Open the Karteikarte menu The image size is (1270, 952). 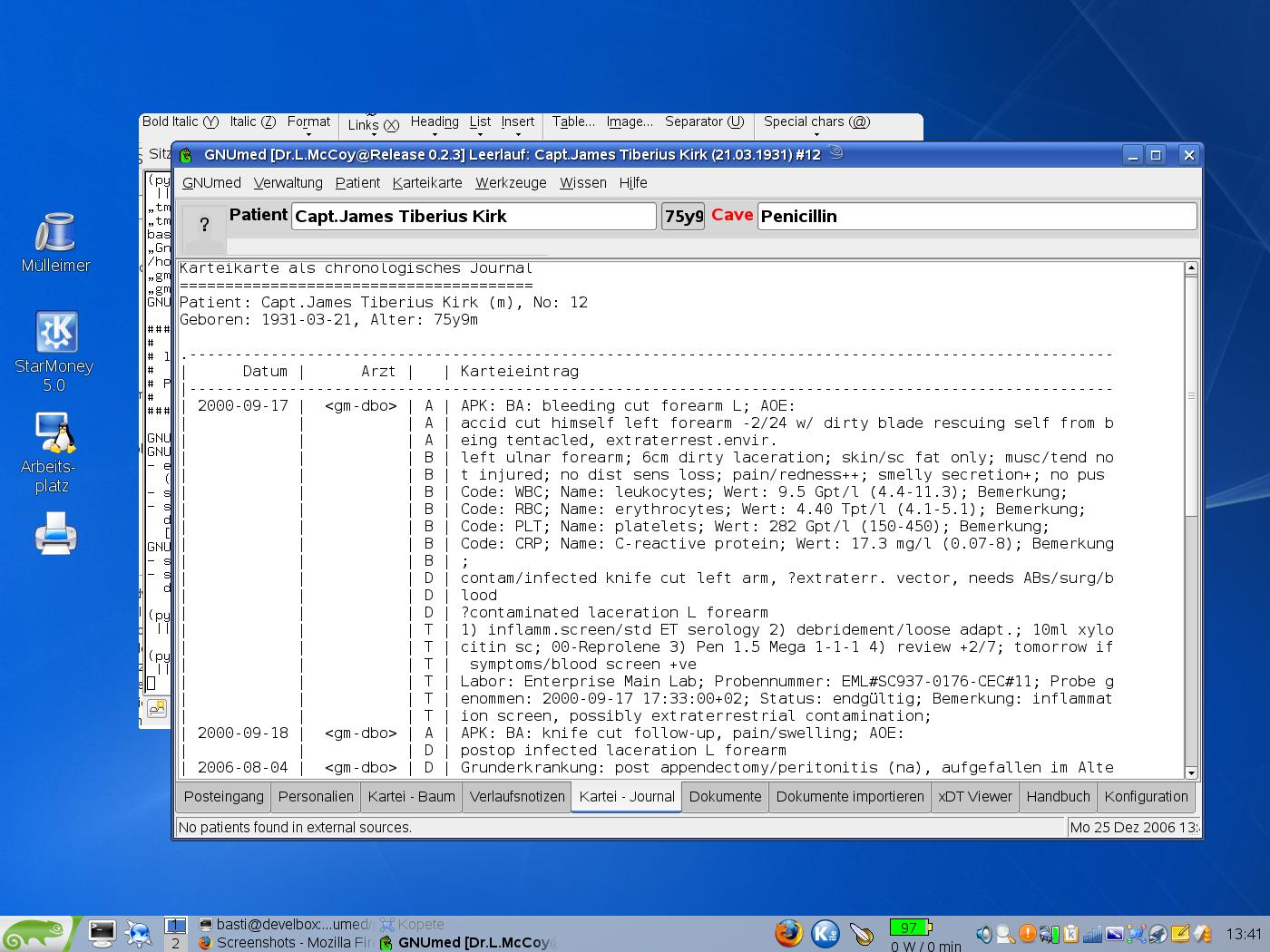(427, 182)
